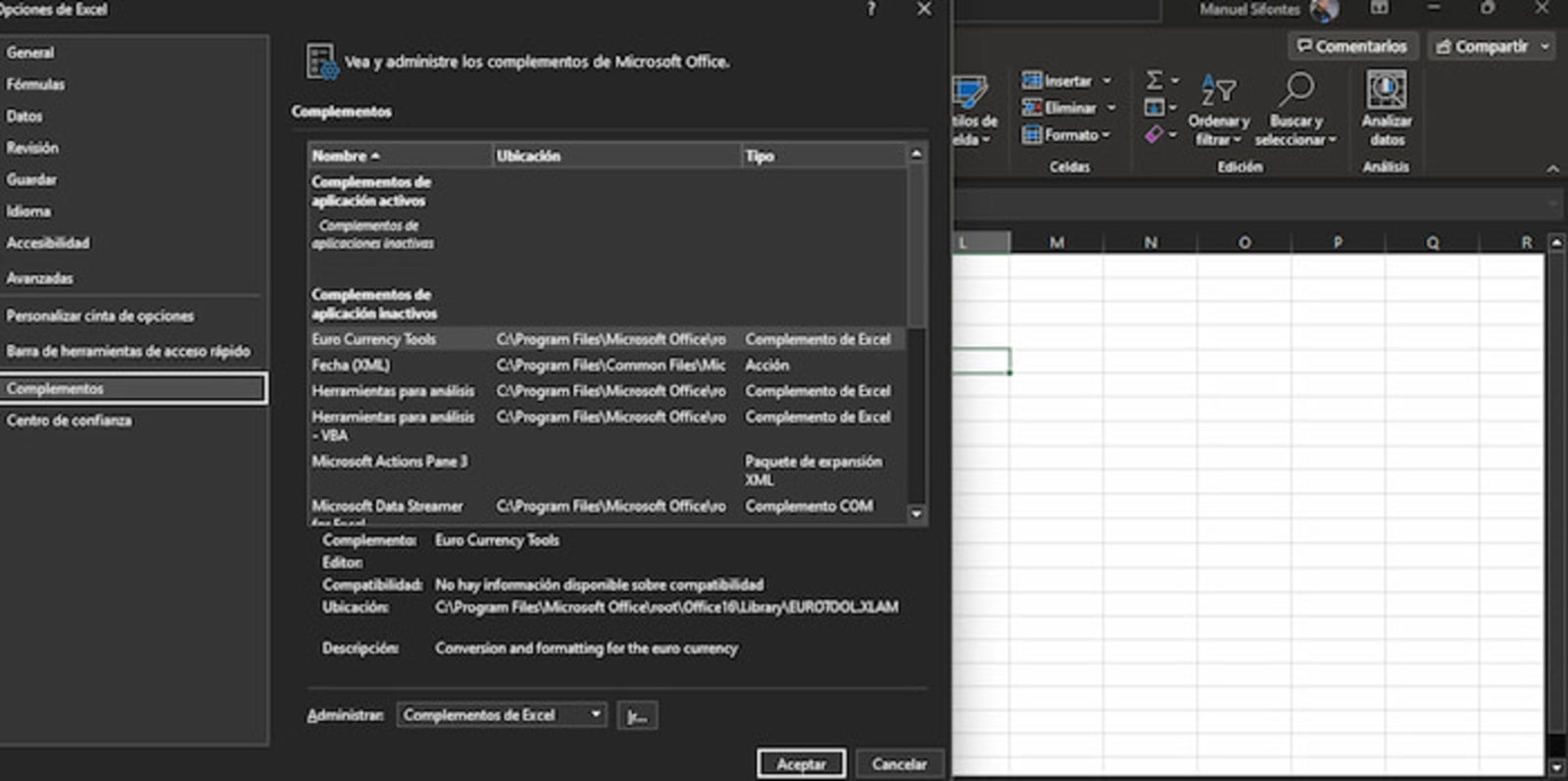The height and width of the screenshot is (781, 1568).
Task: Sort add-ins by Nombre column
Action: 400,156
